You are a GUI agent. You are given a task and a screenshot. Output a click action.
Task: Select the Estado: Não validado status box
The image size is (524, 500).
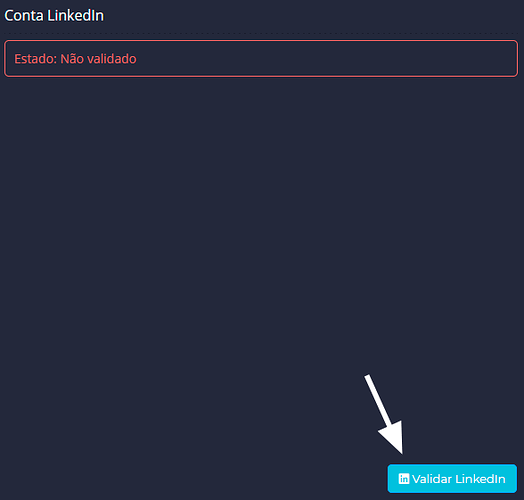(x=261, y=58)
